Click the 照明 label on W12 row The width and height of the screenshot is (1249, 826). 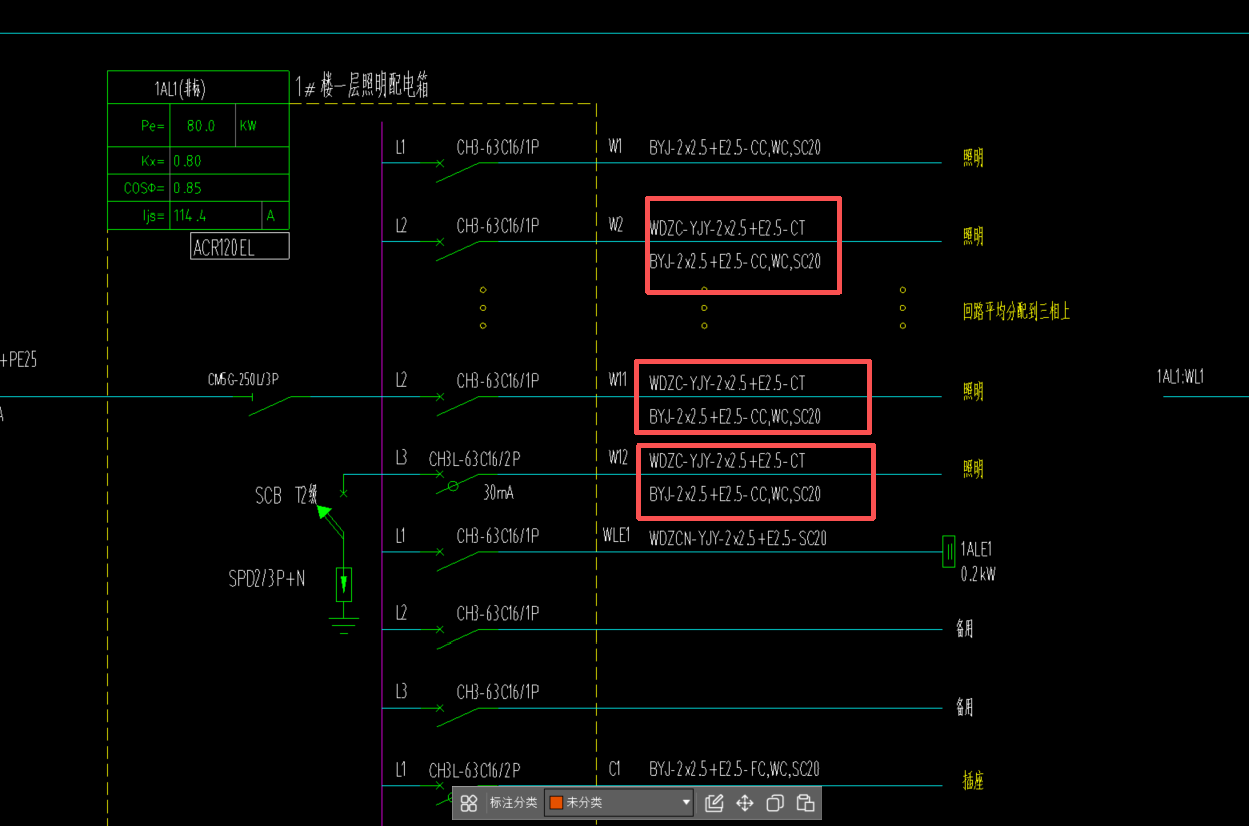tap(973, 469)
